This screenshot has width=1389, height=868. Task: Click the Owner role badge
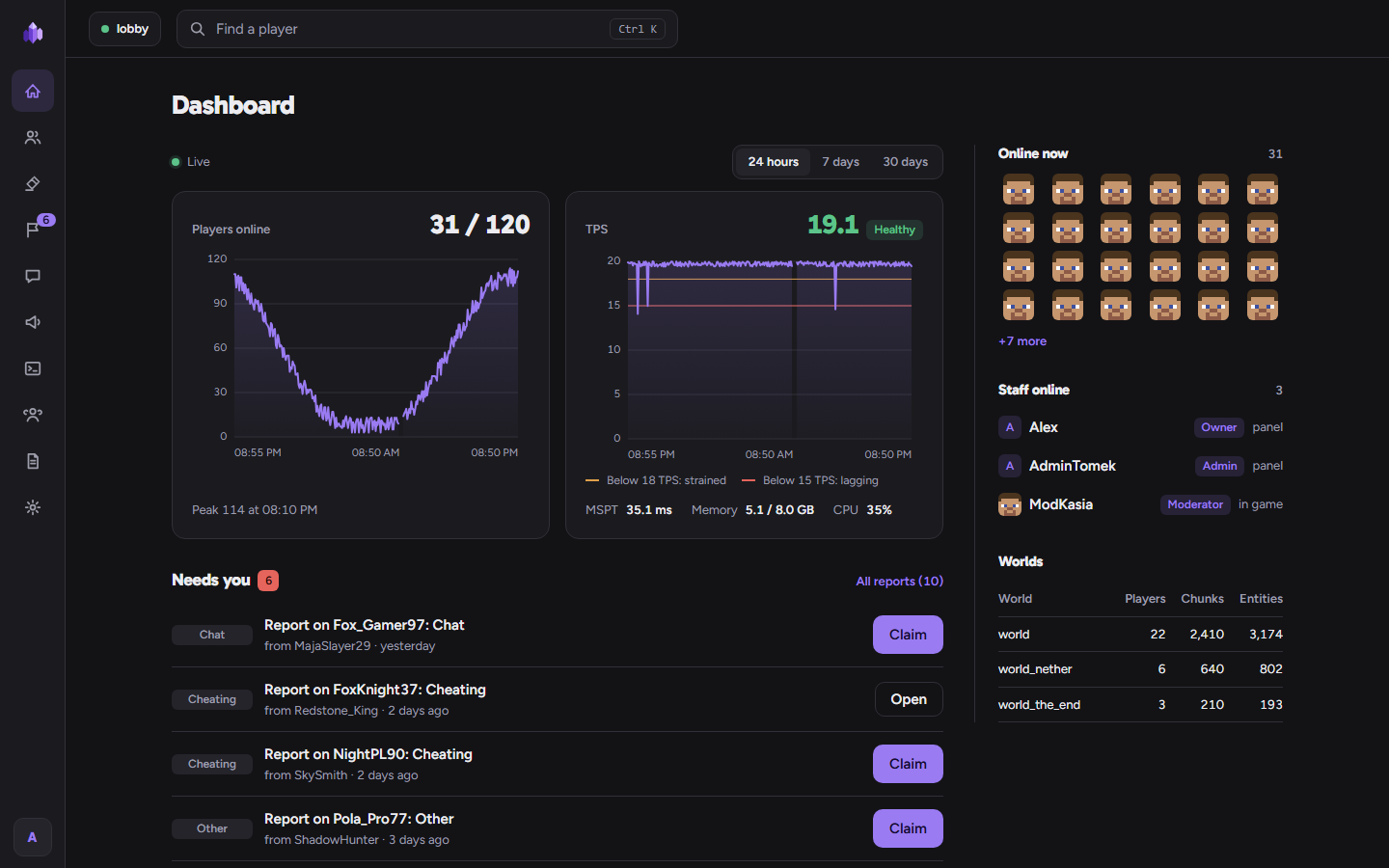coord(1219,427)
